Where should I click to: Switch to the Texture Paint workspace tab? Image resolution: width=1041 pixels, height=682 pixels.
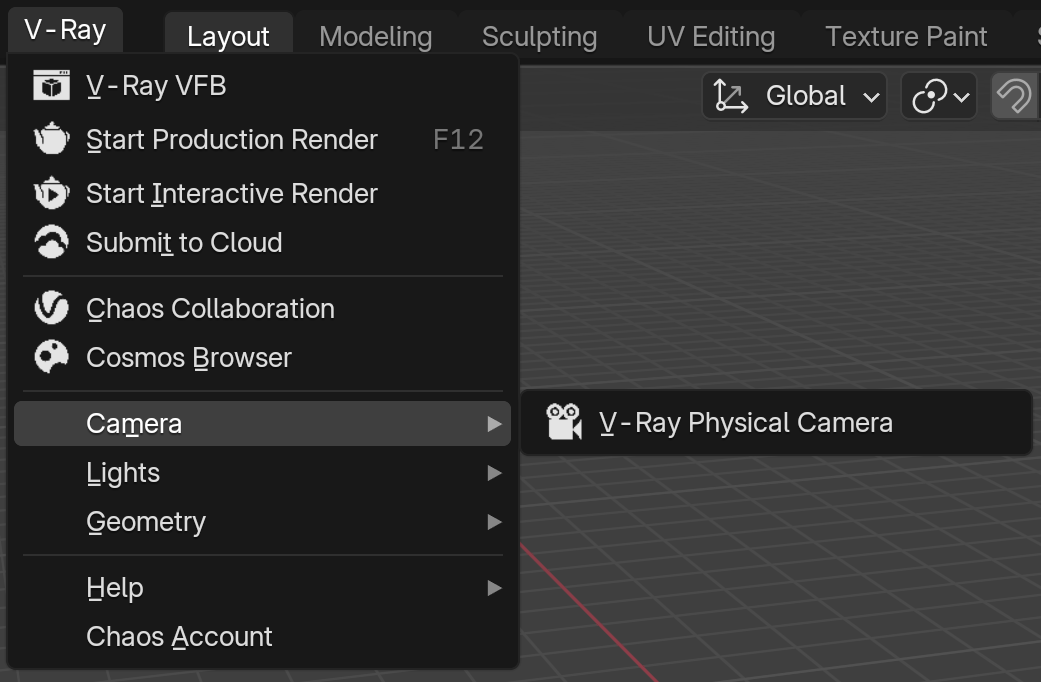(906, 37)
